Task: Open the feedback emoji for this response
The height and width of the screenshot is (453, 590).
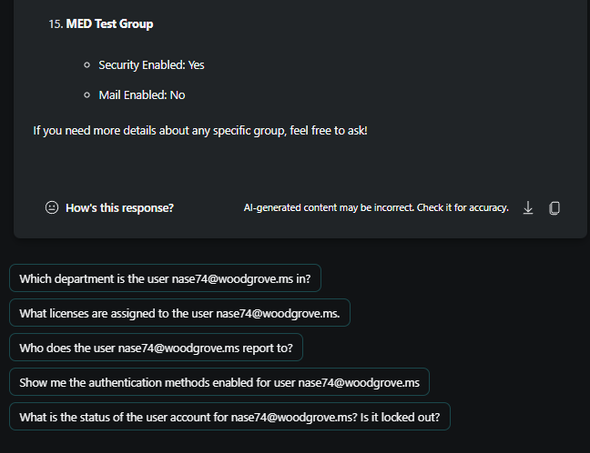Action: click(x=52, y=208)
